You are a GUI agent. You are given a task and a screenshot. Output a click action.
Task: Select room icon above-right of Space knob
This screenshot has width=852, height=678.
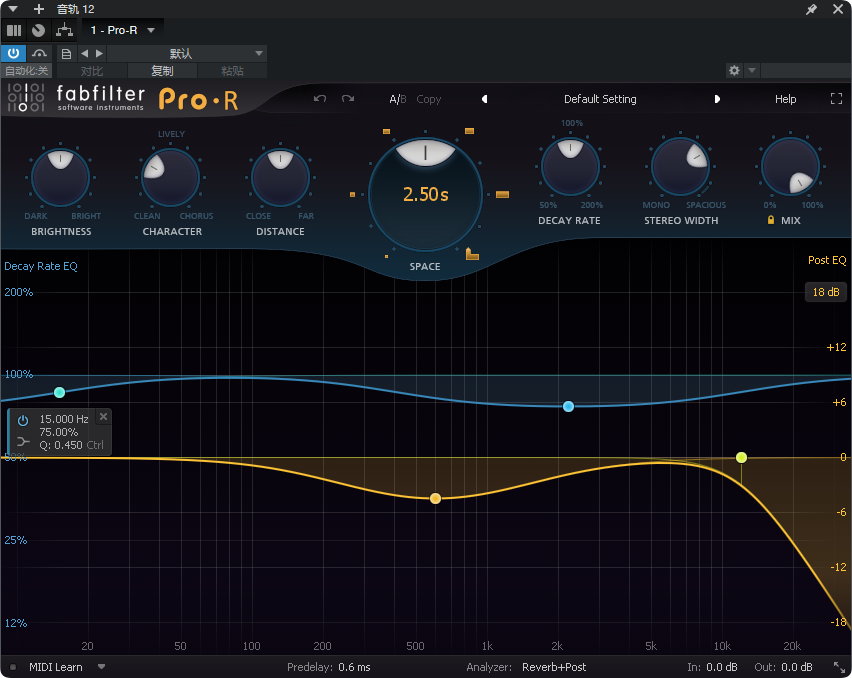pyautogui.click(x=469, y=131)
